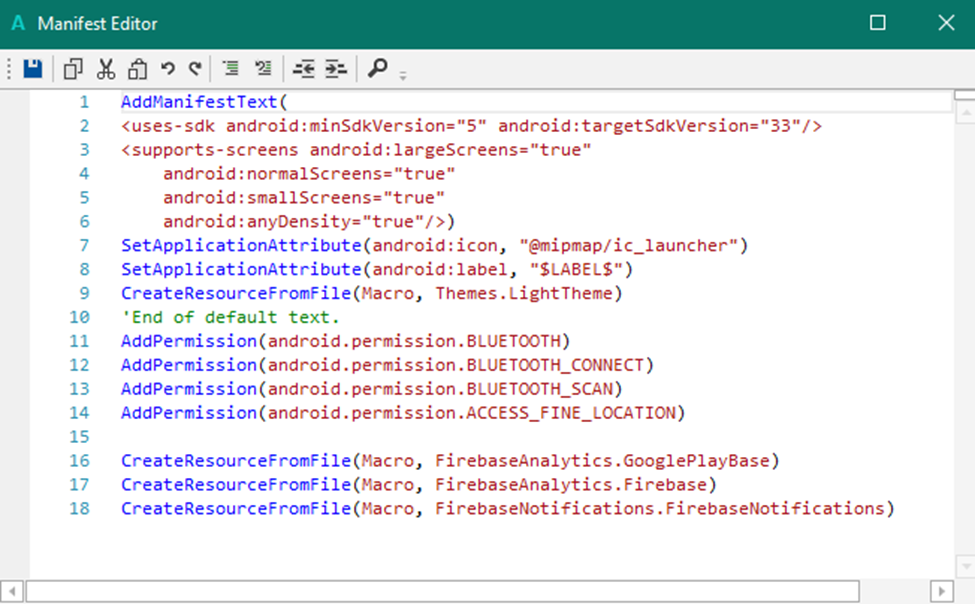
Task: Click the uses-sdk minSdkVersion line
Action: pyautogui.click(x=471, y=126)
